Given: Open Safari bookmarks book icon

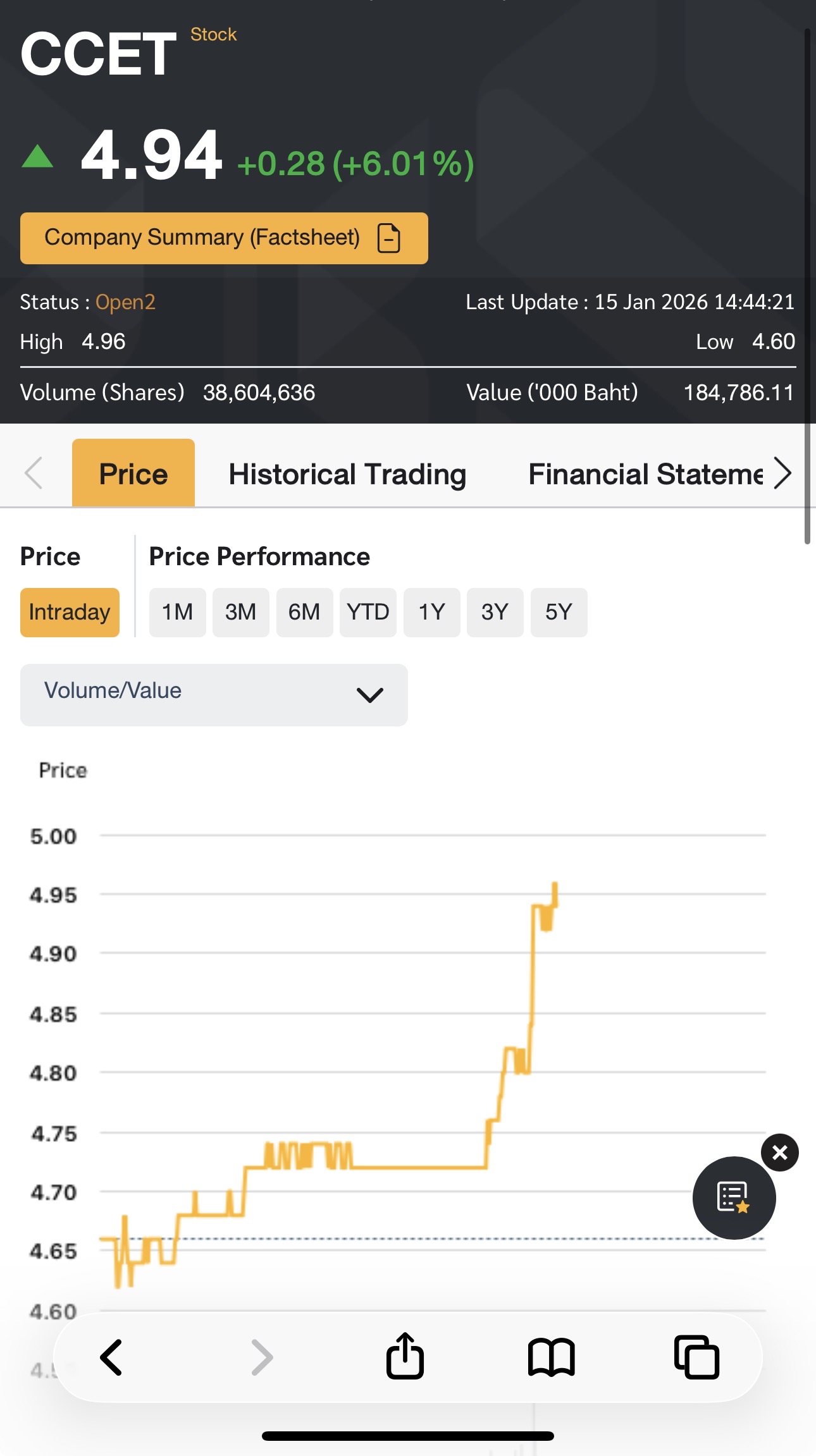Looking at the screenshot, I should (x=551, y=1357).
